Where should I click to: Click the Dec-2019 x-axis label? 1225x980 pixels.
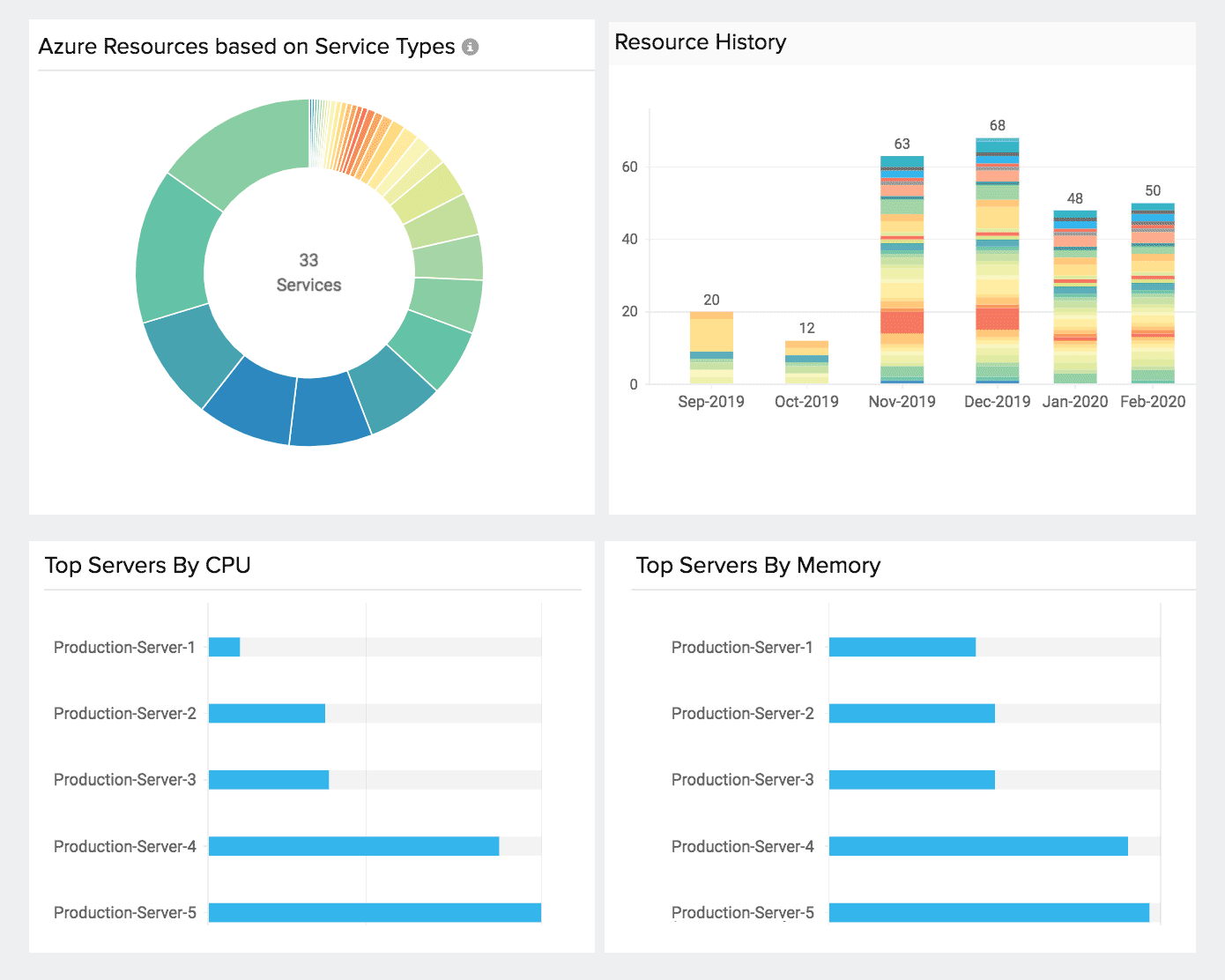point(997,402)
